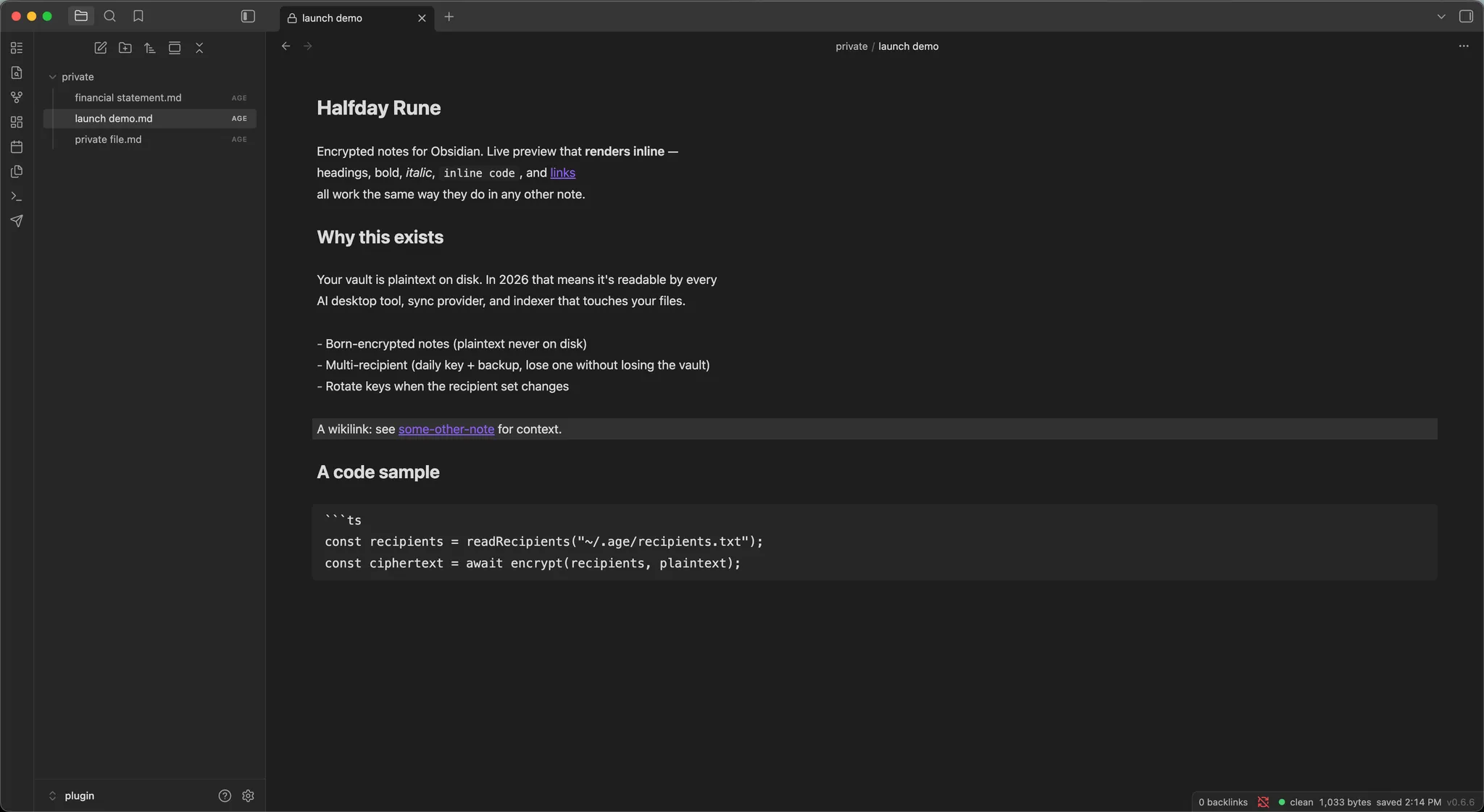Toggle the left sidebar panel

coord(248,16)
